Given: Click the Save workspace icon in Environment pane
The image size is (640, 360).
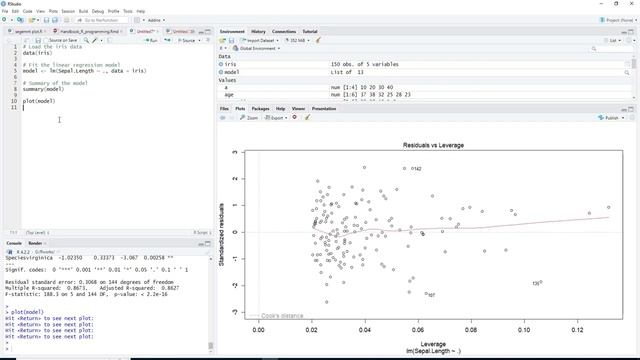Looking at the screenshot, I should [x=231, y=40].
